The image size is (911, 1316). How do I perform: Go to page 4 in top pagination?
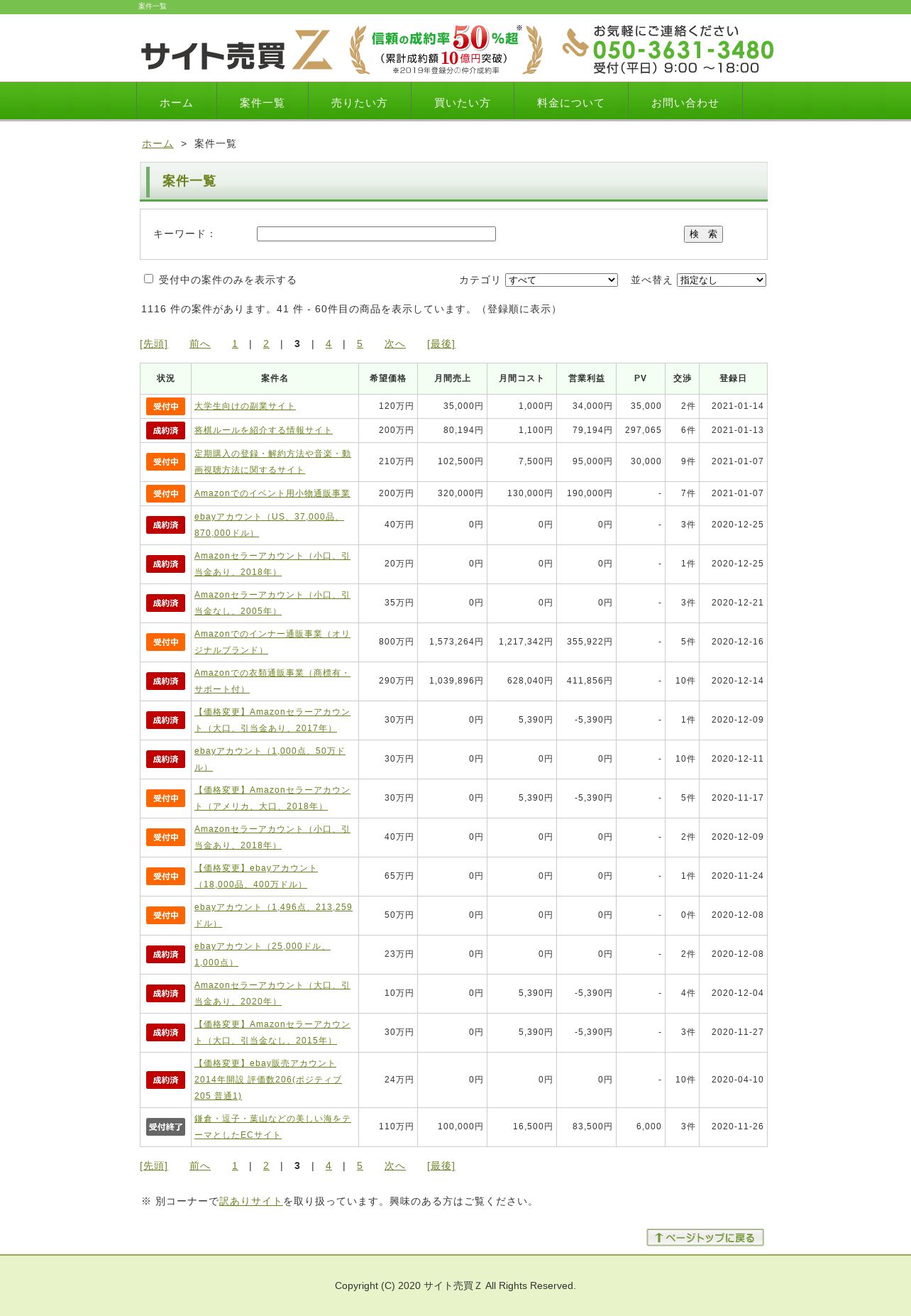tap(328, 344)
